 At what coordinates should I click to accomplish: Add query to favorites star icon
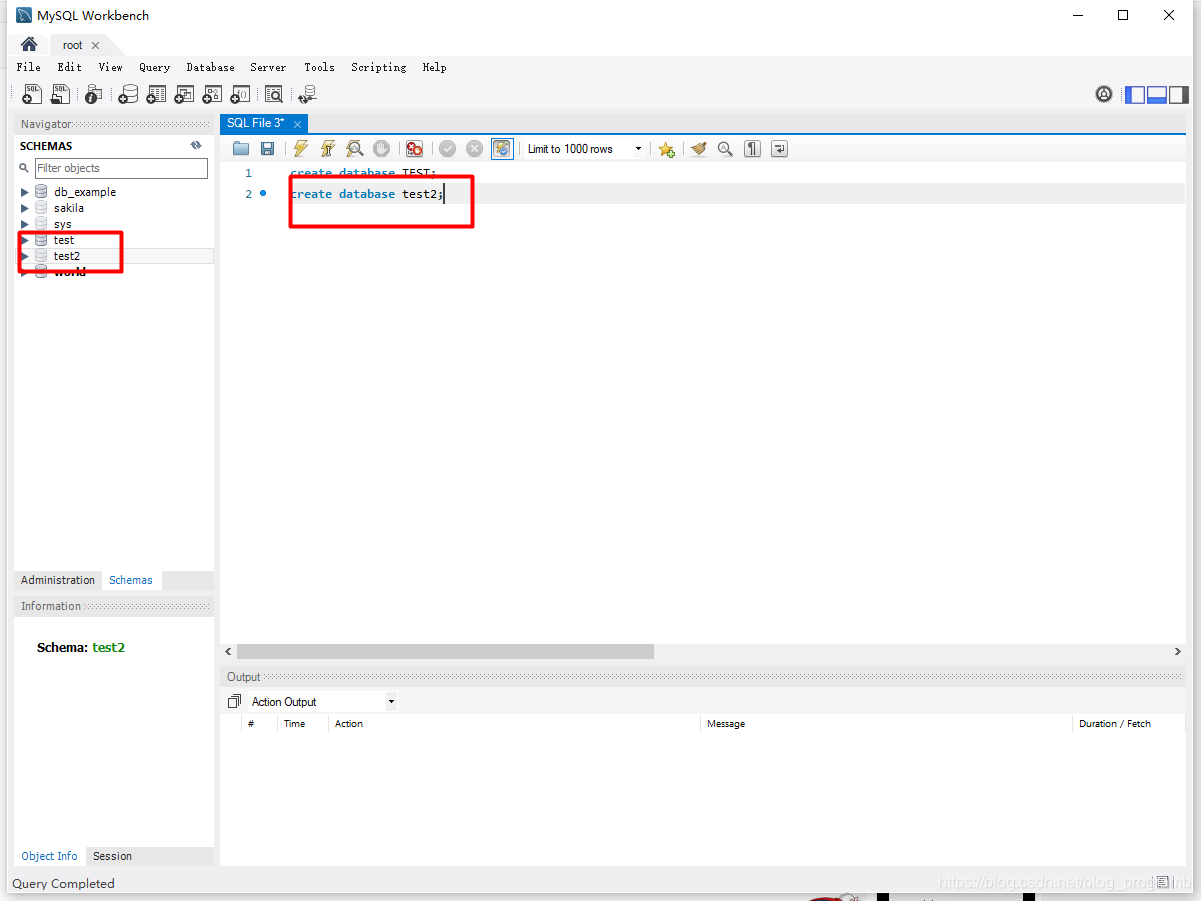pyautogui.click(x=666, y=149)
